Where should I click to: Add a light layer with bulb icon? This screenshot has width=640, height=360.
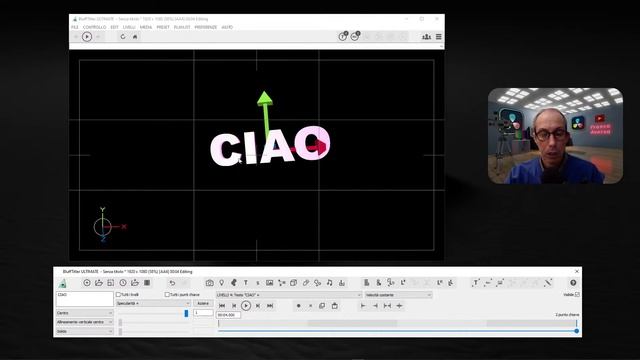coord(222,283)
